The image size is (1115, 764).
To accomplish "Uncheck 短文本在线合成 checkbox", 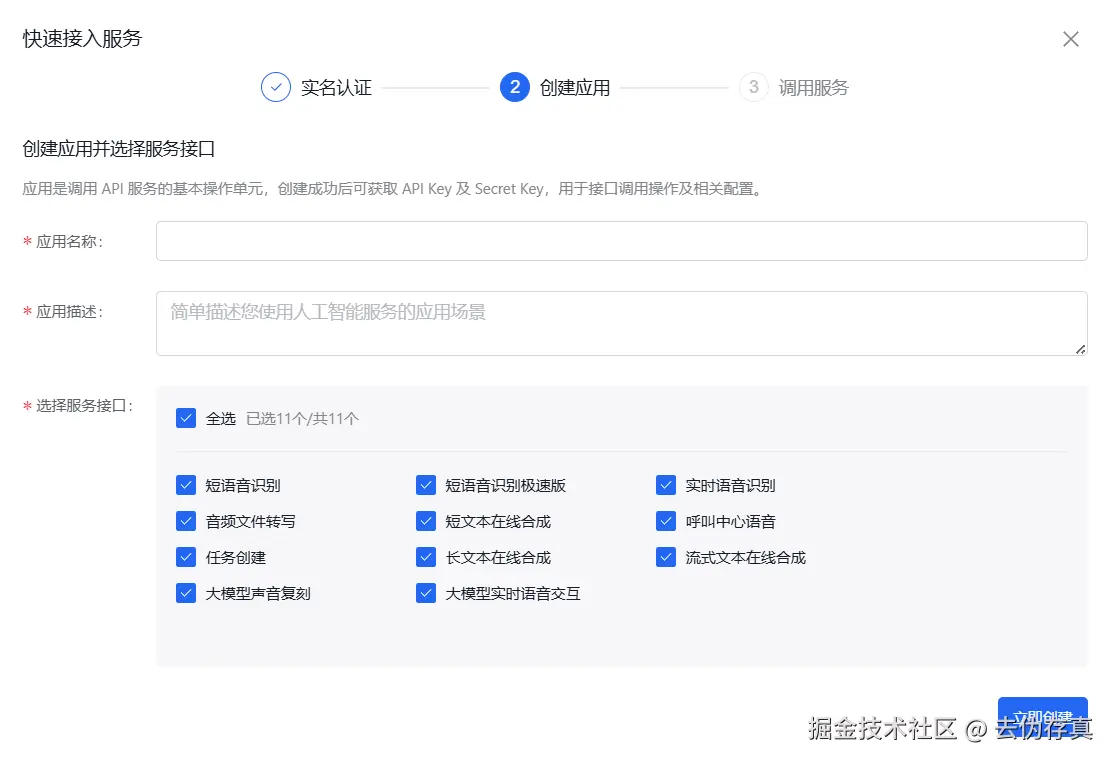I will point(426,521).
